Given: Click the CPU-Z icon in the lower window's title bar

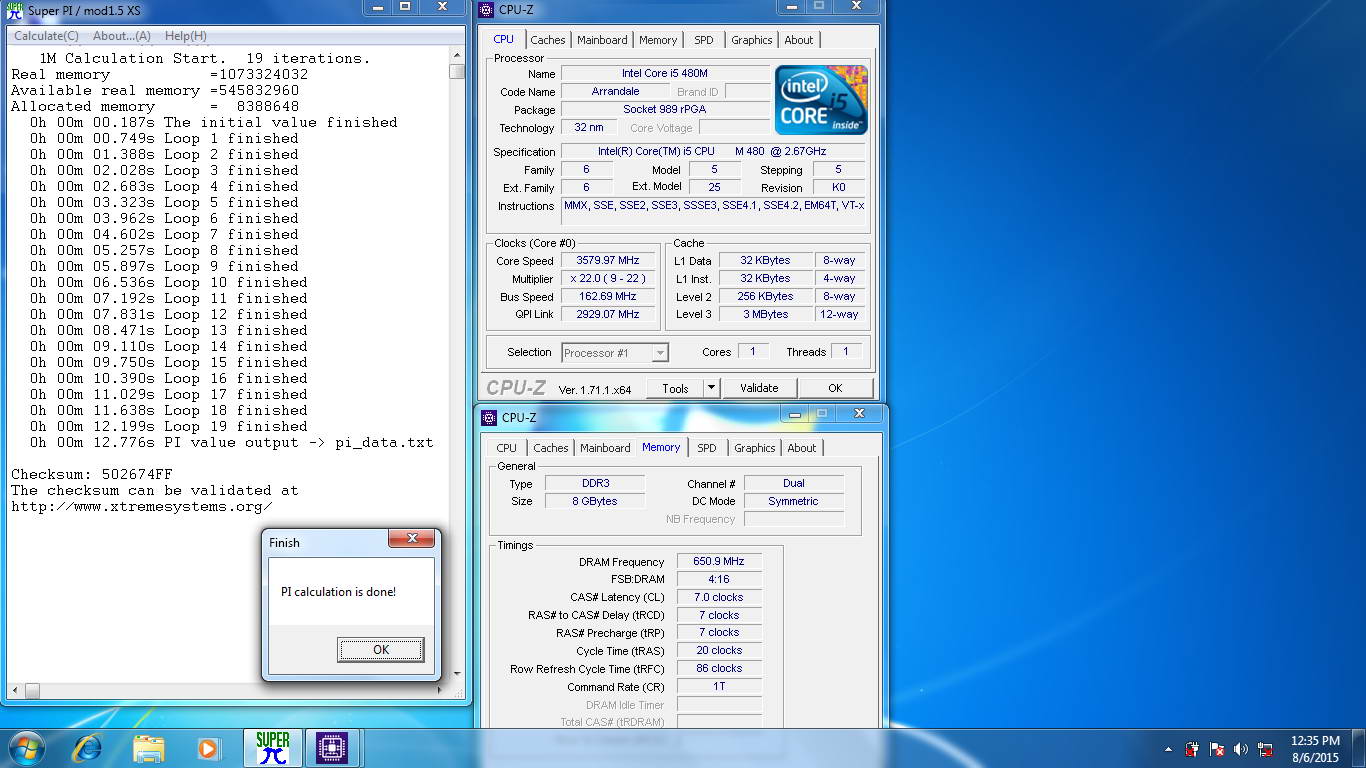Looking at the screenshot, I should coord(490,417).
